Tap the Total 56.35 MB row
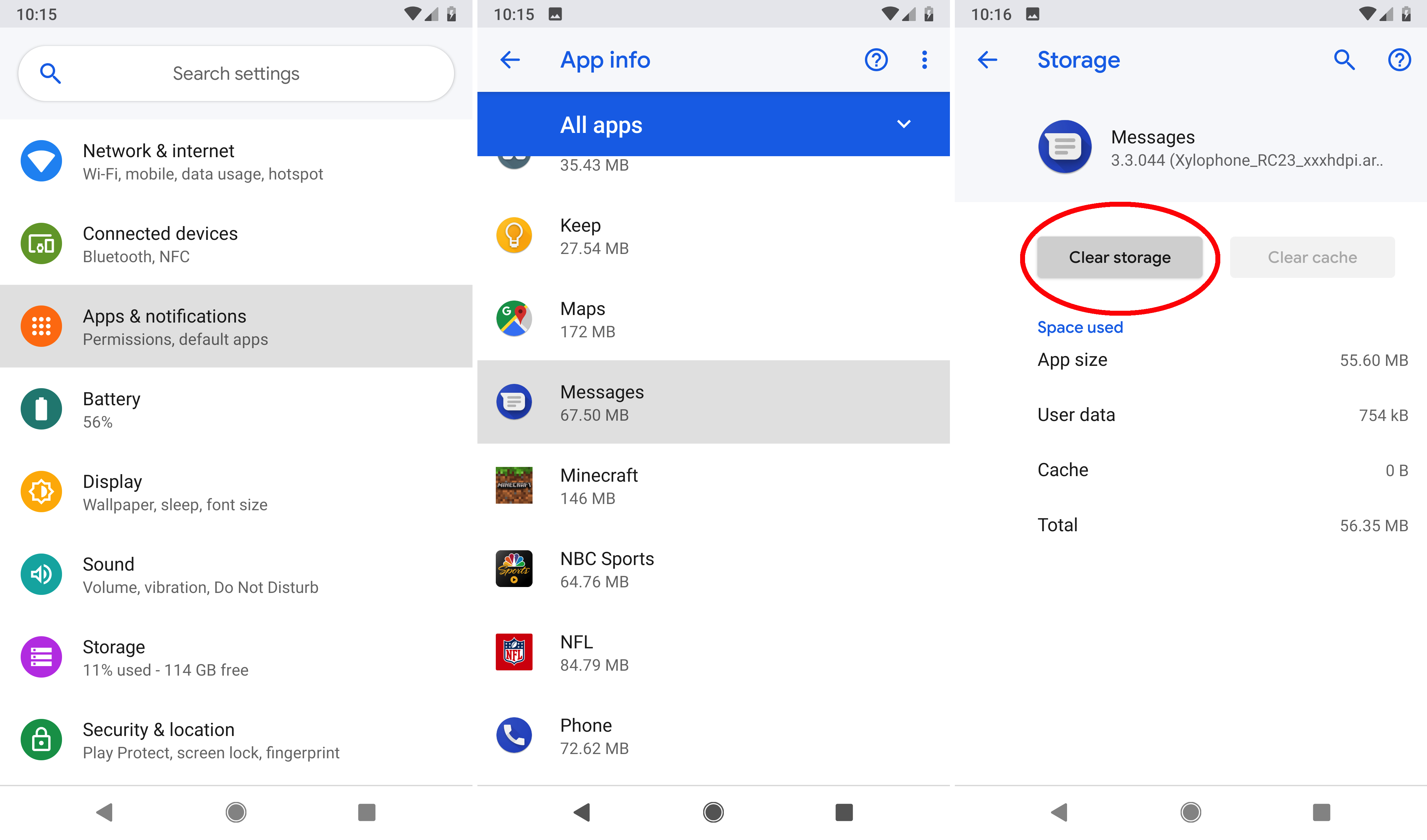Image resolution: width=1427 pixels, height=840 pixels. pyautogui.click(x=1191, y=525)
